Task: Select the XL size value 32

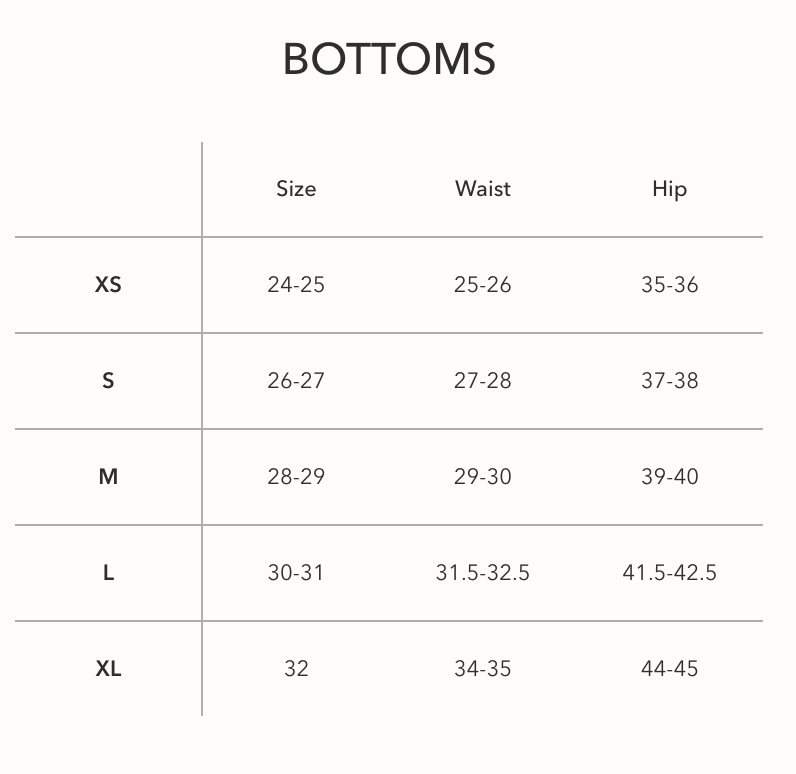Action: click(x=296, y=668)
